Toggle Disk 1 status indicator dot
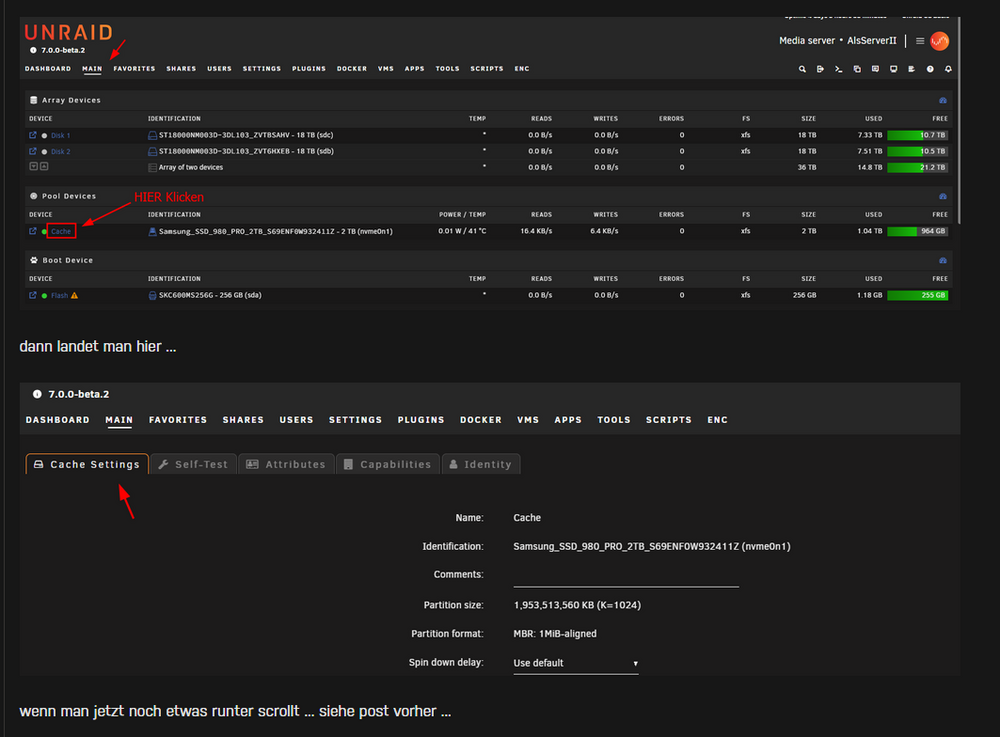The width and height of the screenshot is (1000, 737). 44,136
